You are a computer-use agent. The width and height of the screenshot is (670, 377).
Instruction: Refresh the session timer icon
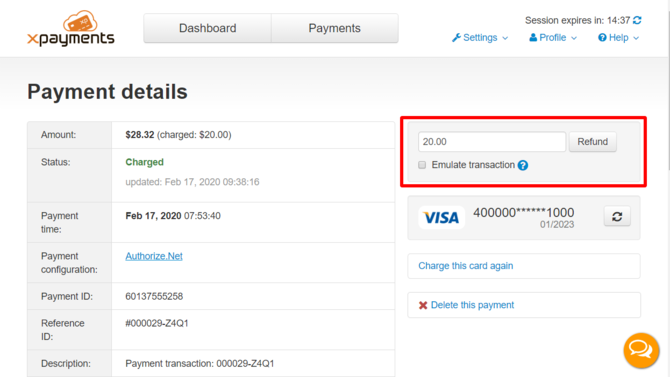[x=637, y=20]
